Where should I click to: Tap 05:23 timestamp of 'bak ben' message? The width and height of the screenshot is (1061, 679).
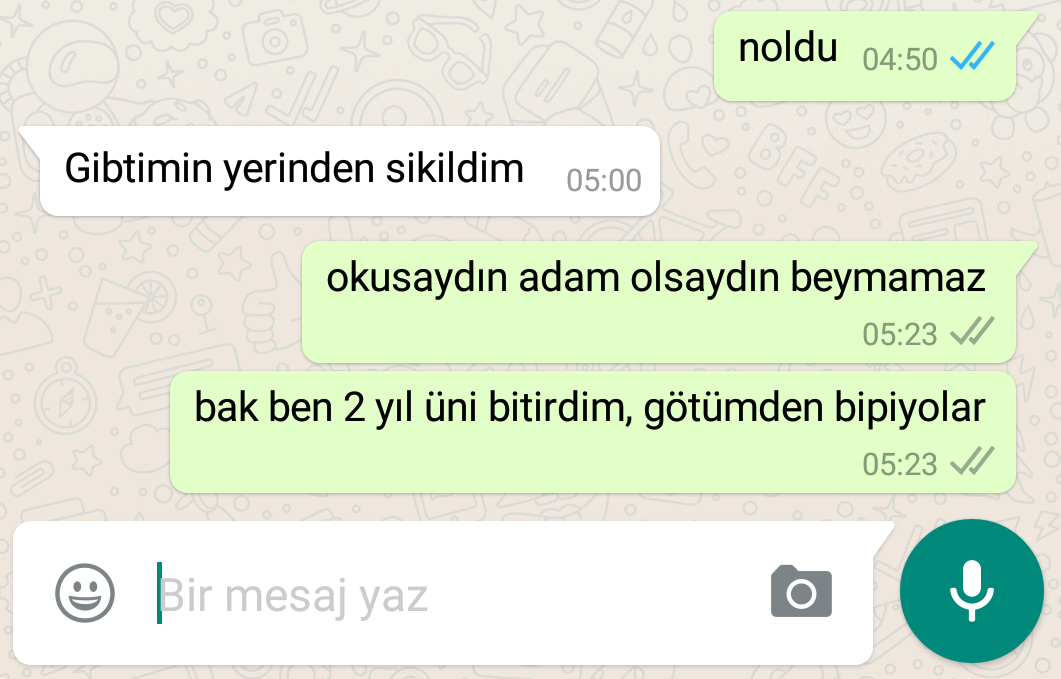[900, 464]
